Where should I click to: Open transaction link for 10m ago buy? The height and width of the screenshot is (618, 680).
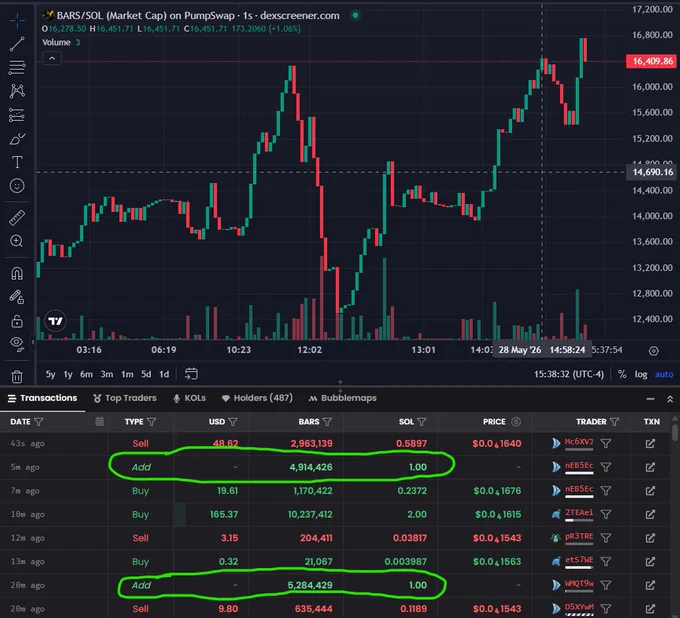[650, 514]
